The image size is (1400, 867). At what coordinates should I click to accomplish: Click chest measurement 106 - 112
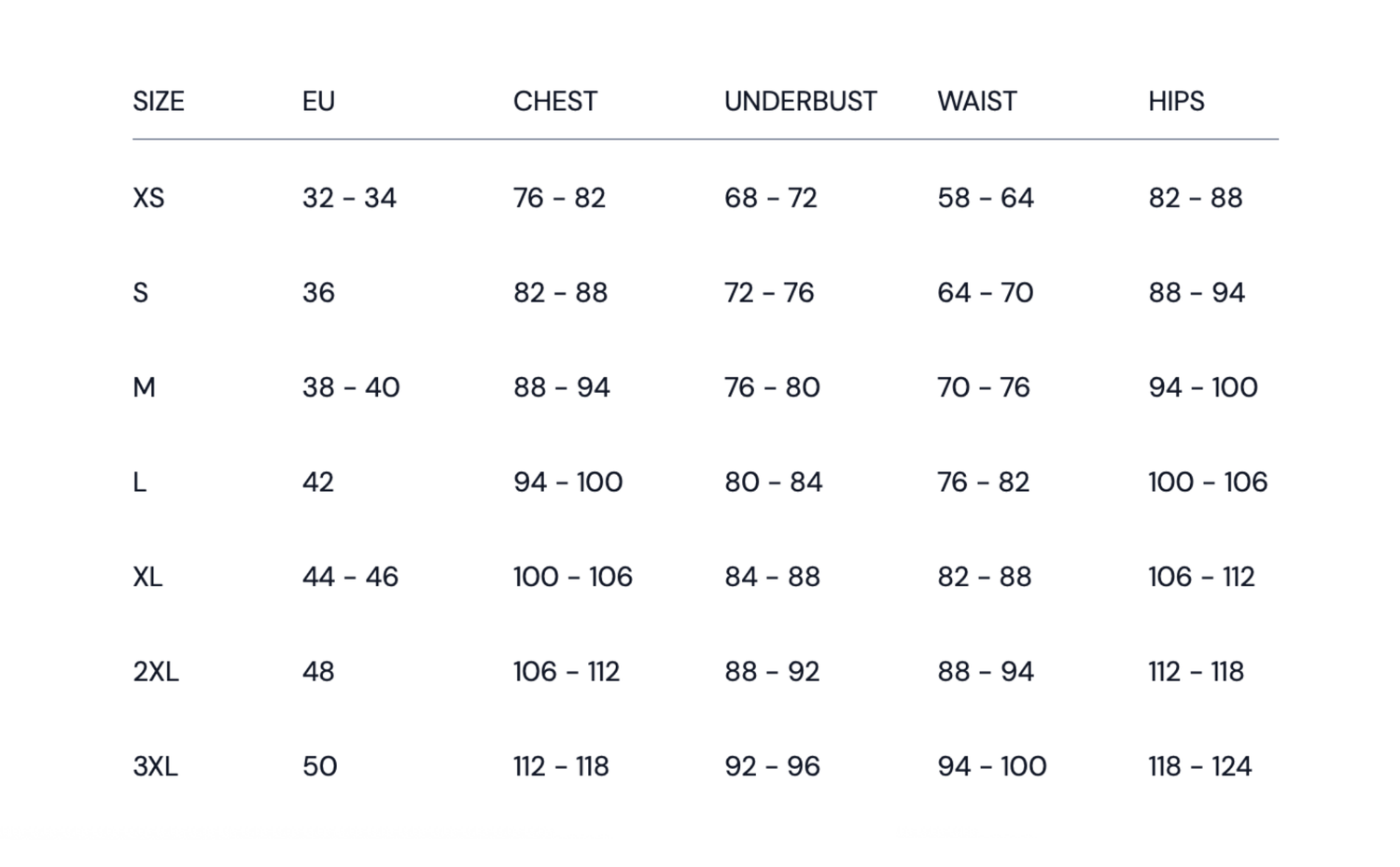pos(567,672)
